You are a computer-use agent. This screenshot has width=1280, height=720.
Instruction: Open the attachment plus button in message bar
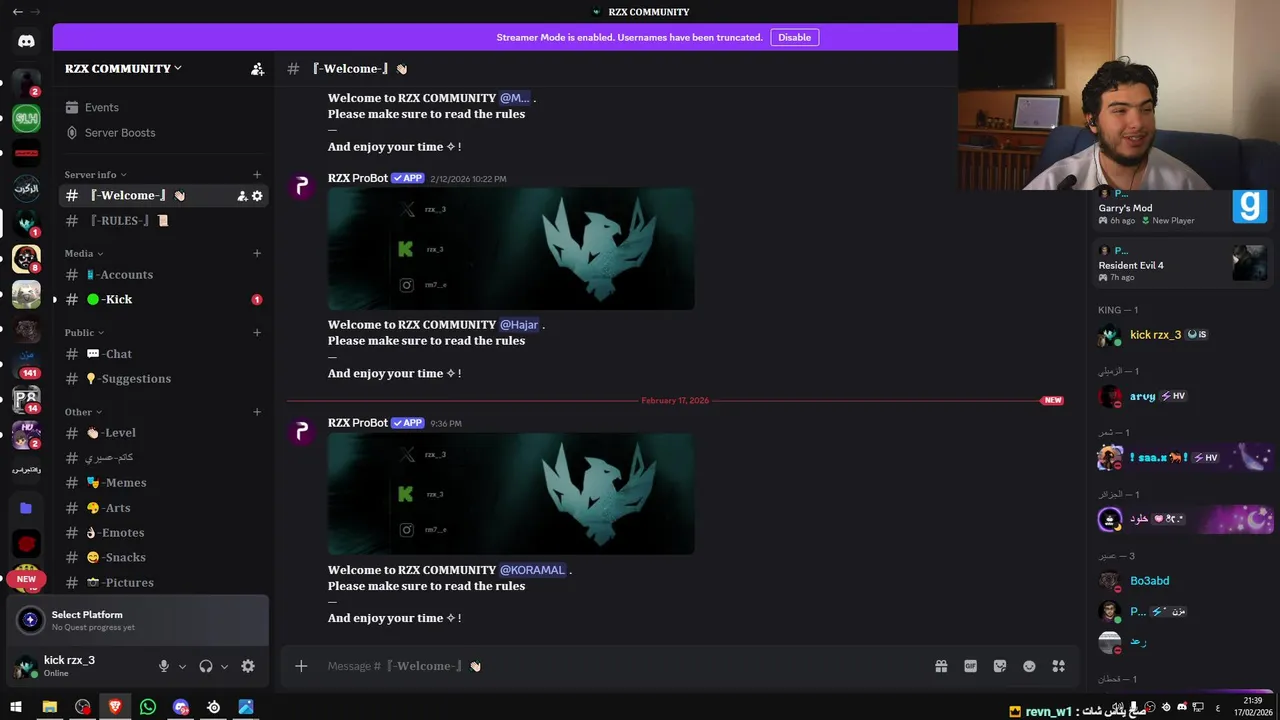click(x=301, y=666)
